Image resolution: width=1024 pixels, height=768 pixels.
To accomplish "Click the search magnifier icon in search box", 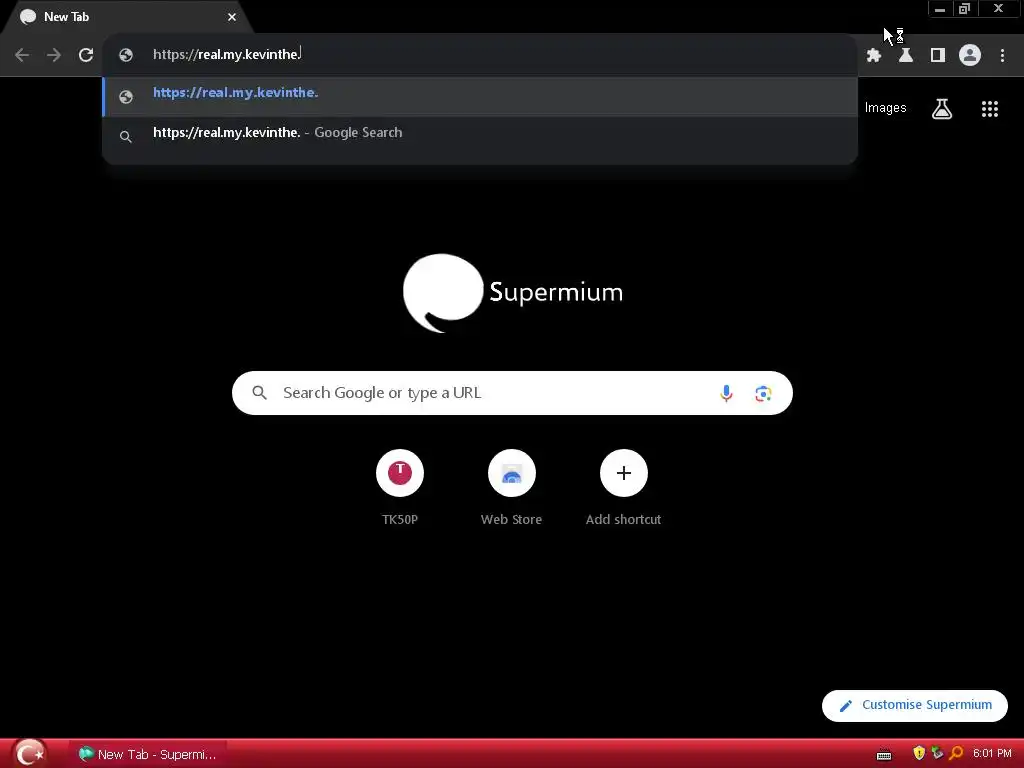I will click(260, 392).
